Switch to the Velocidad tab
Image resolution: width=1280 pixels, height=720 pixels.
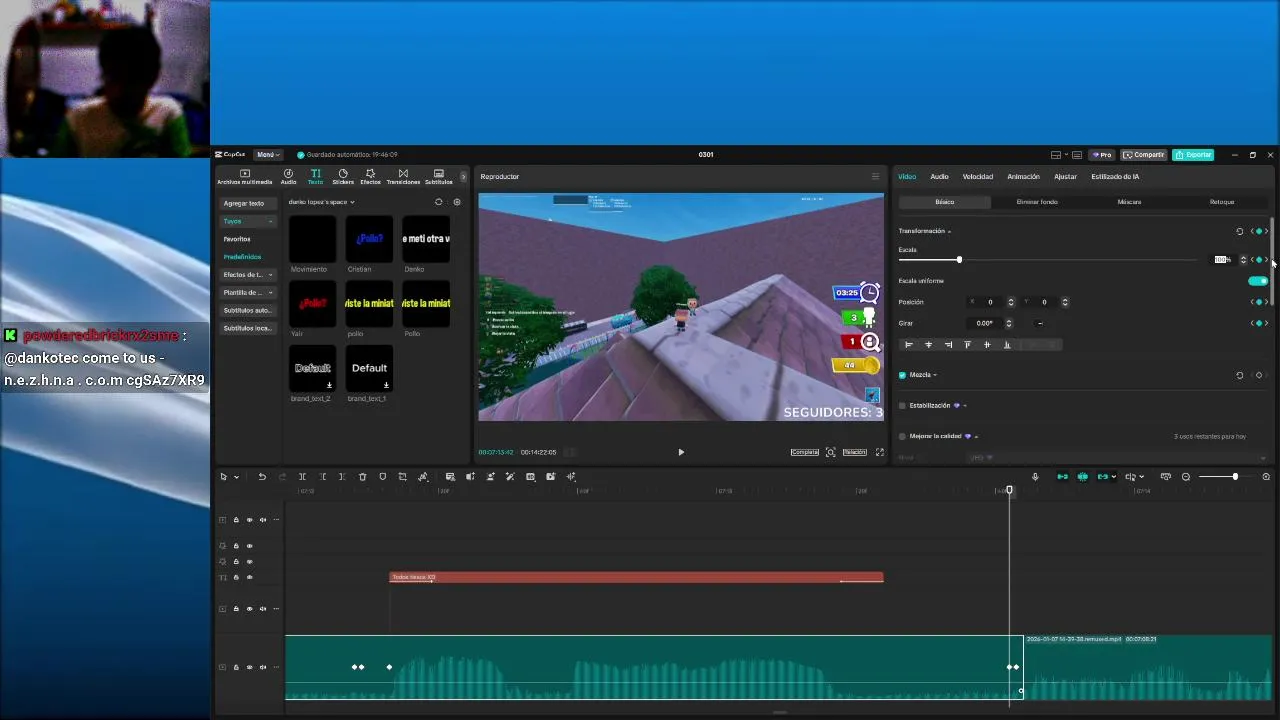point(978,177)
